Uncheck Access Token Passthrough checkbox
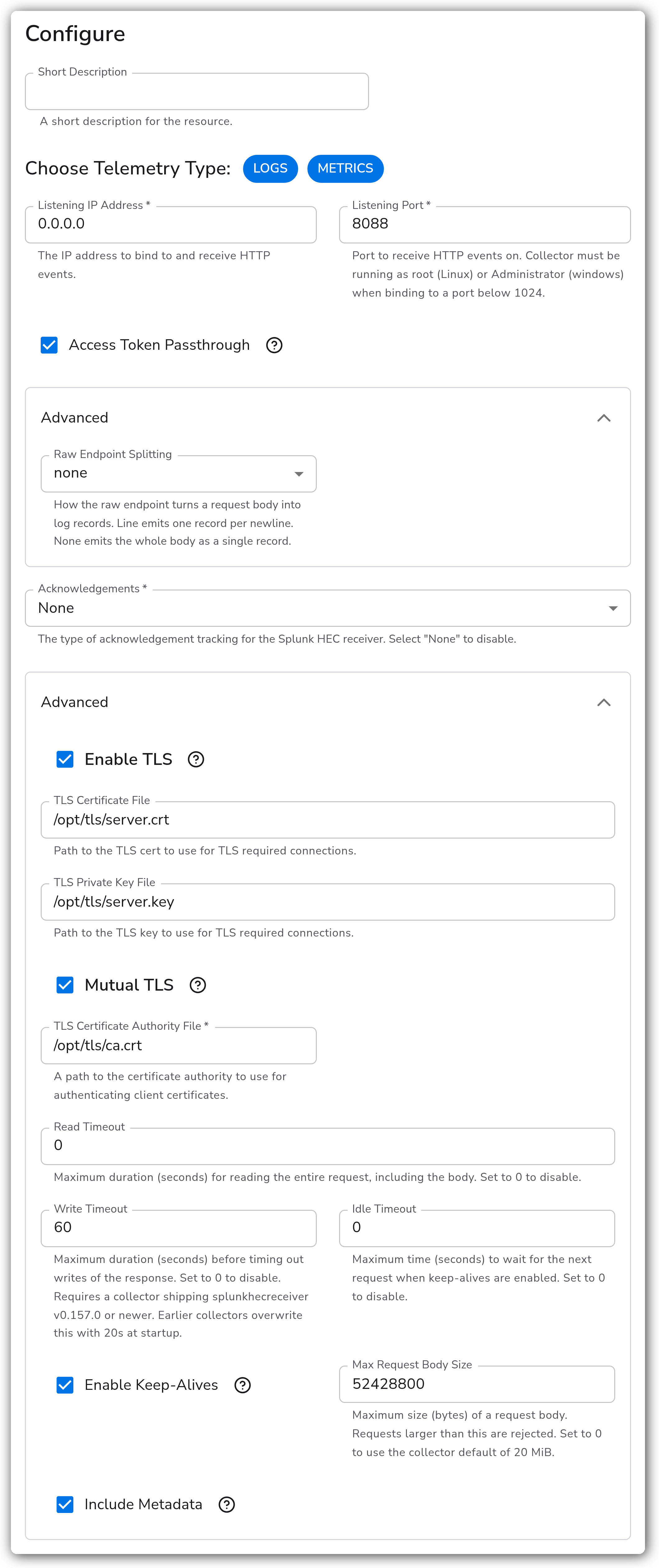Image resolution: width=659 pixels, height=1568 pixels. pos(49,345)
